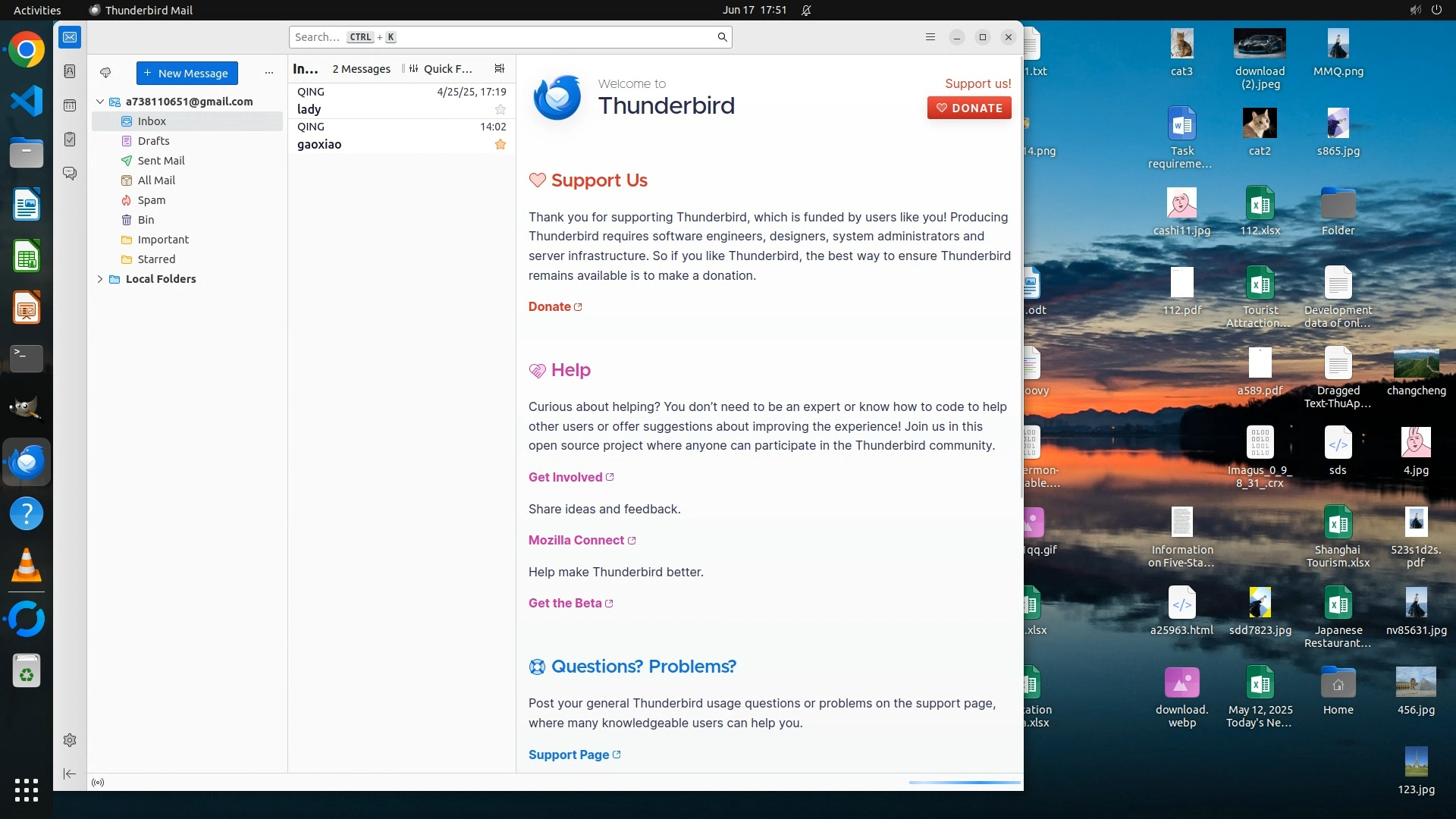Toggle the Quick Filter bar
1456x819 pixels.
(x=441, y=68)
